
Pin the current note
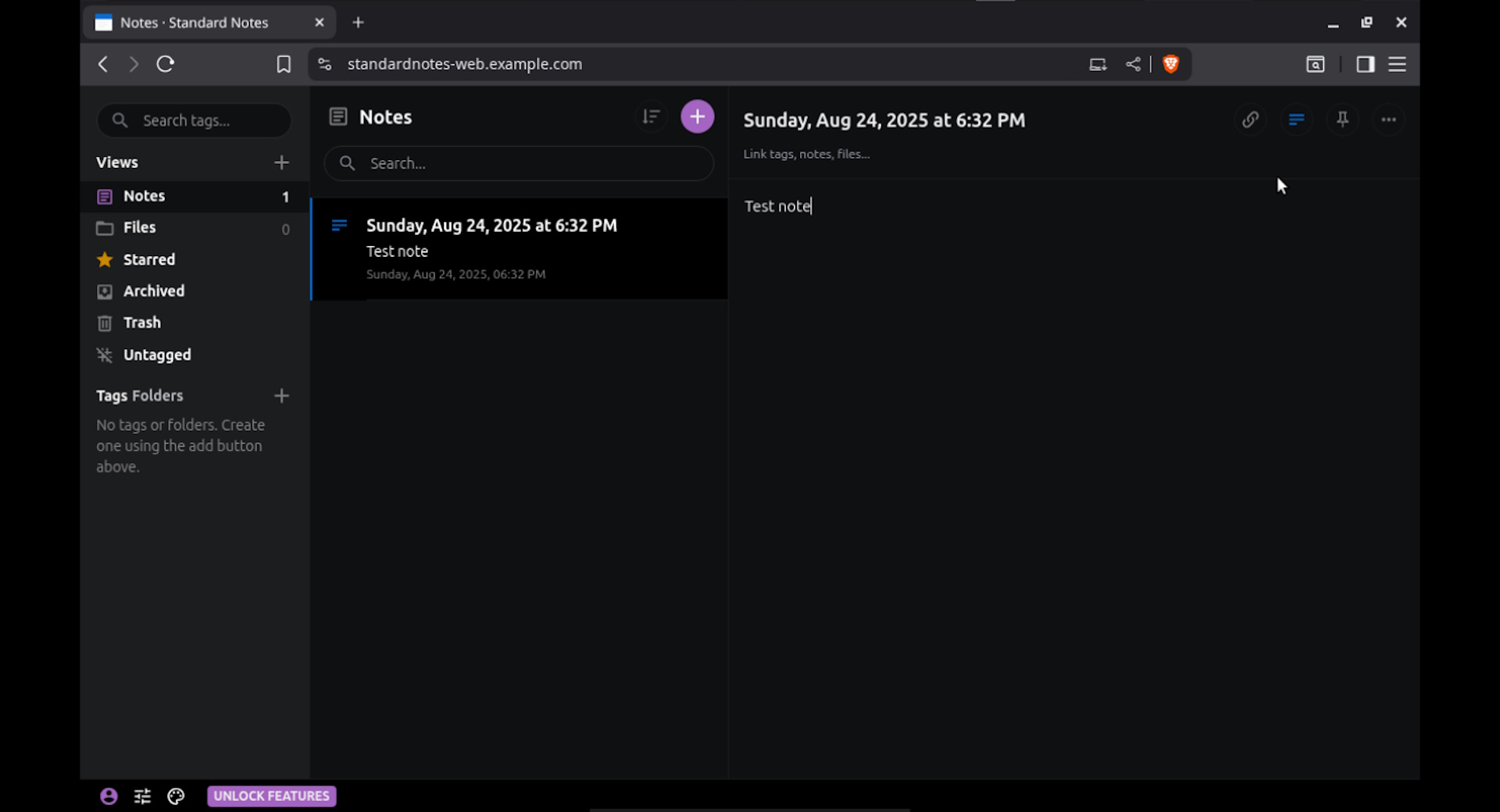[1342, 119]
